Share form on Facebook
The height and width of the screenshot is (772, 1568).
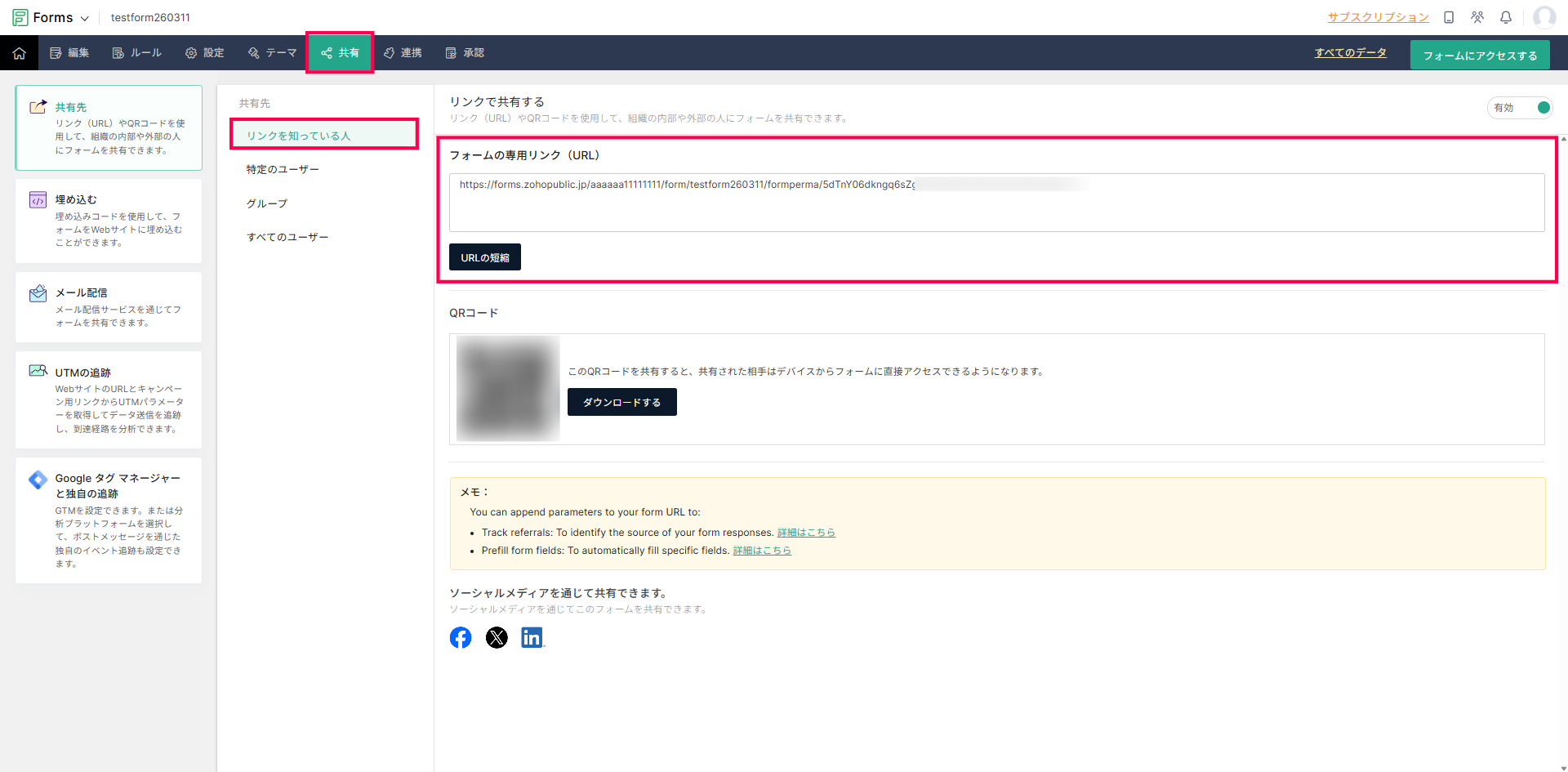[x=461, y=638]
